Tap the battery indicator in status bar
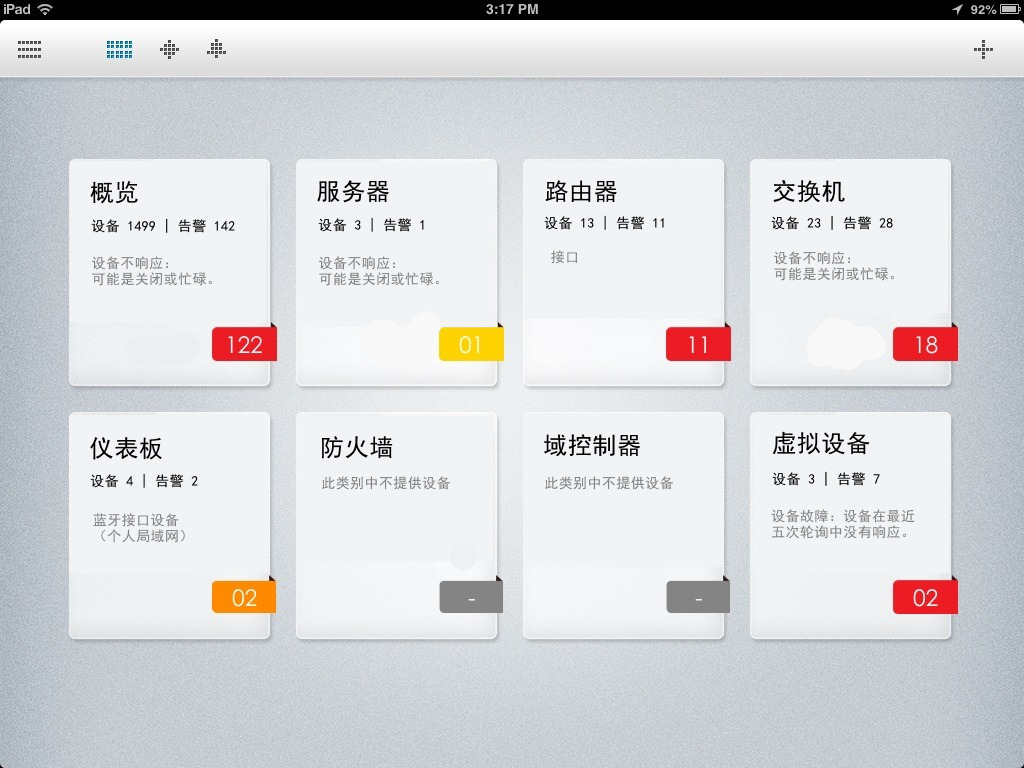Viewport: 1024px width, 768px height. 1010,9
